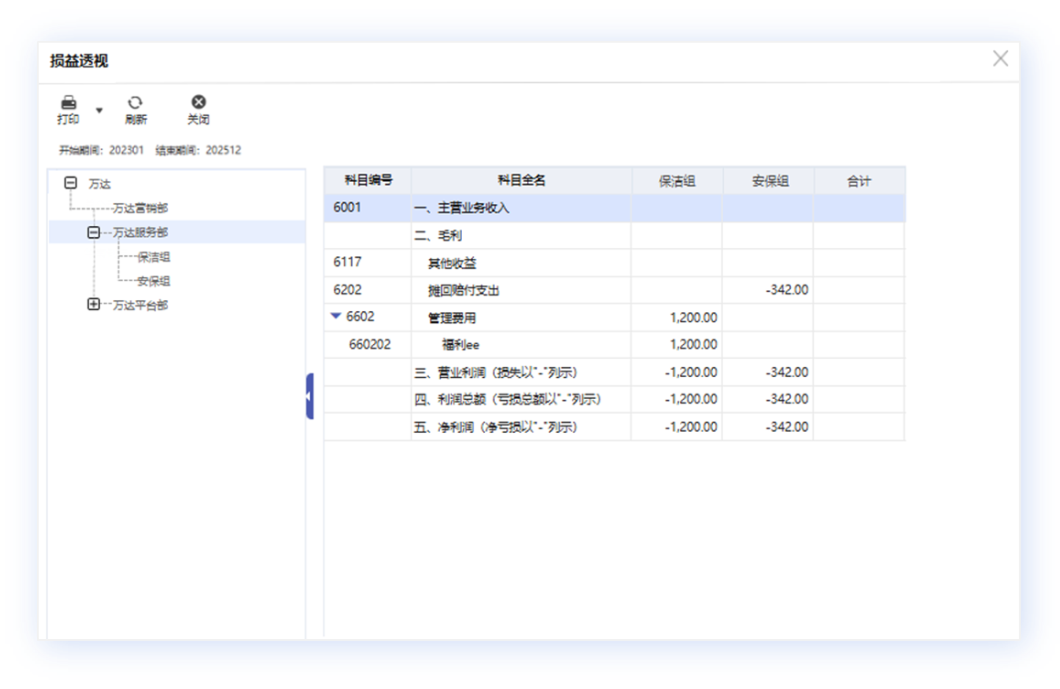Open the print dropdown arrow
The image size is (1060, 689).
[99, 110]
